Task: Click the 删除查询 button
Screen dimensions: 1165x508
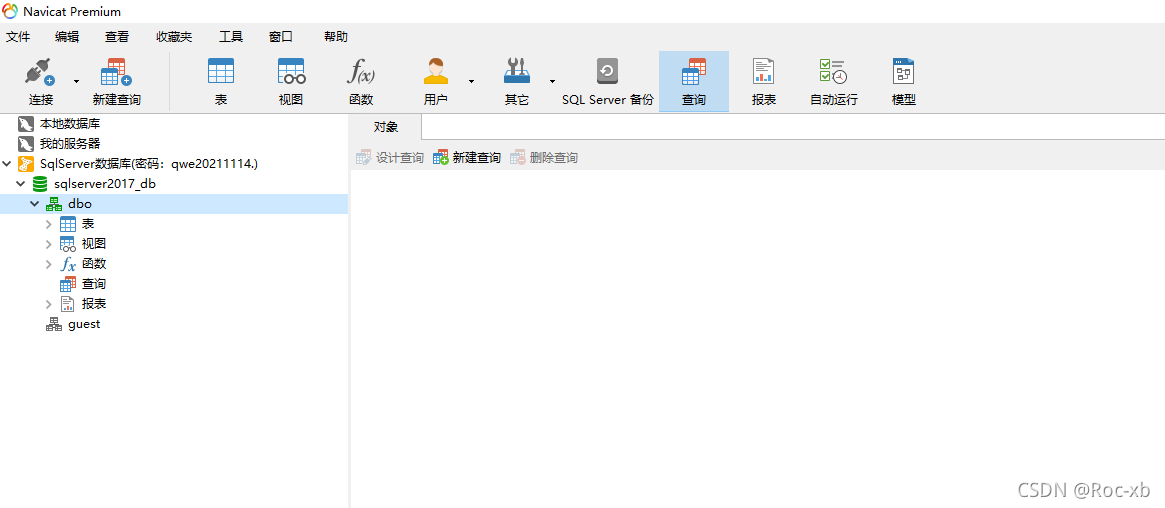Action: tap(544, 157)
